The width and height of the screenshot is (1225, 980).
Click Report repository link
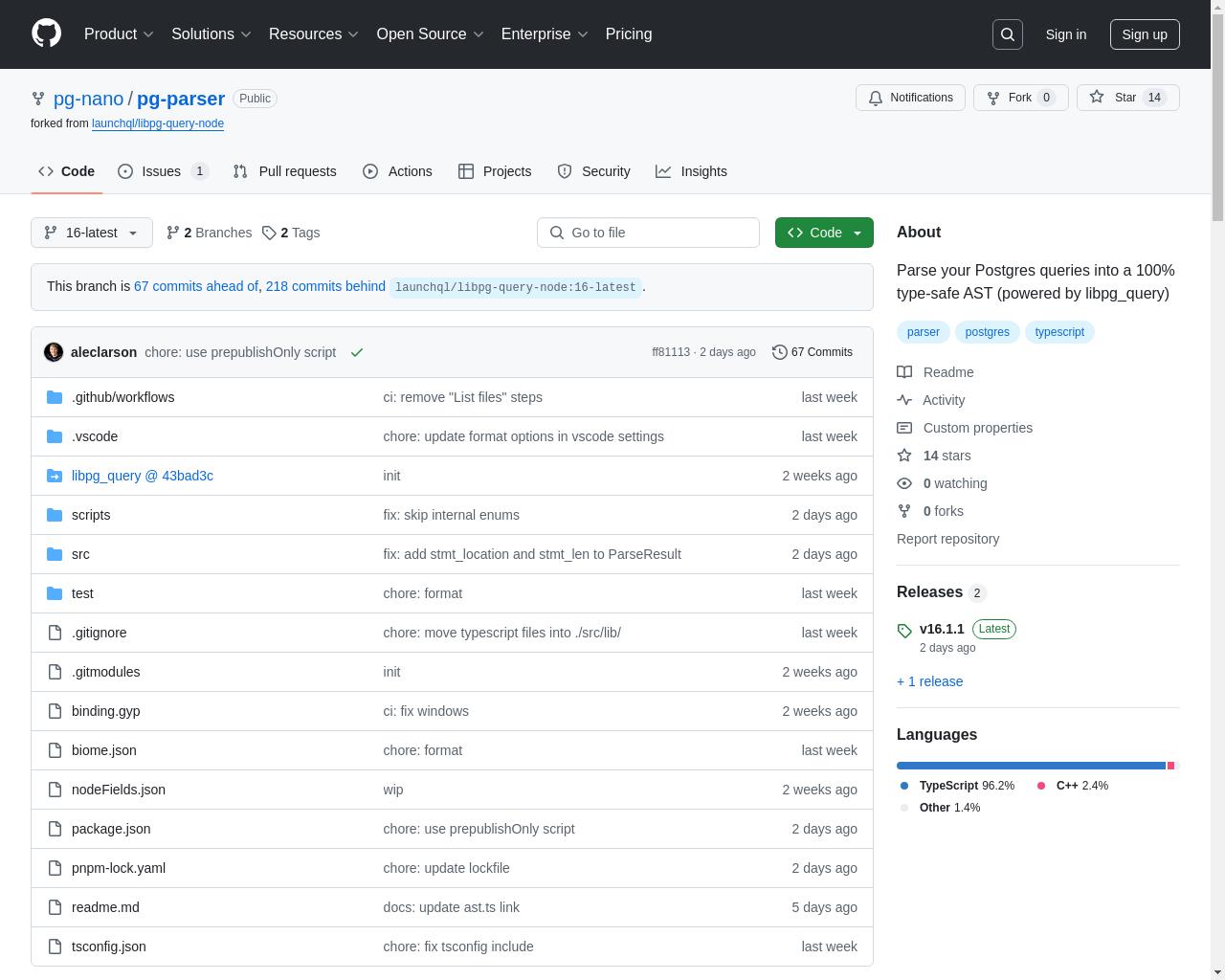tap(947, 539)
